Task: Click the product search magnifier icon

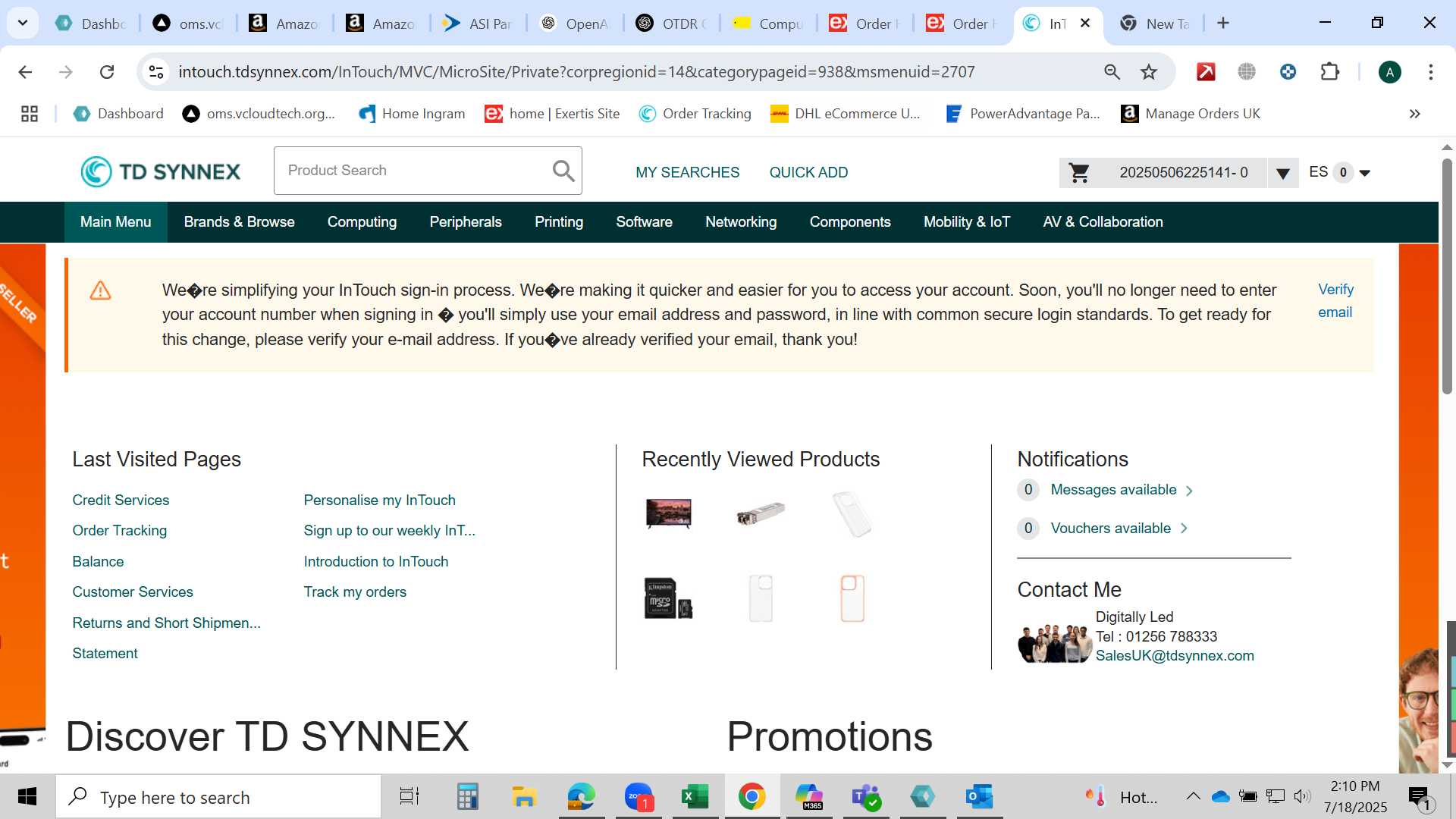Action: point(563,171)
